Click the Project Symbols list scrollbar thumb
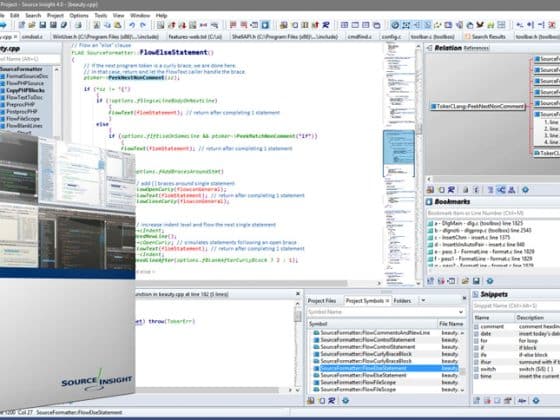Viewport: 560px width, 420px height. (x=462, y=372)
